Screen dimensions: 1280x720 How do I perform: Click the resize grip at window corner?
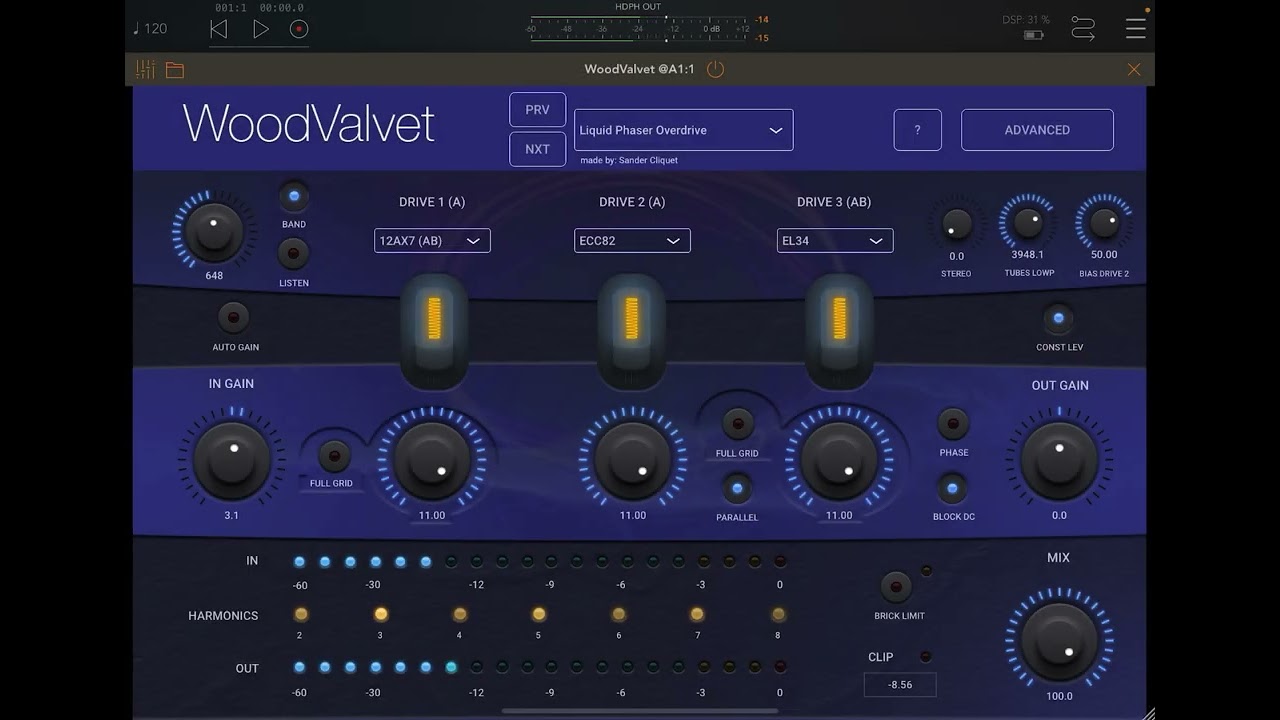(1147, 713)
